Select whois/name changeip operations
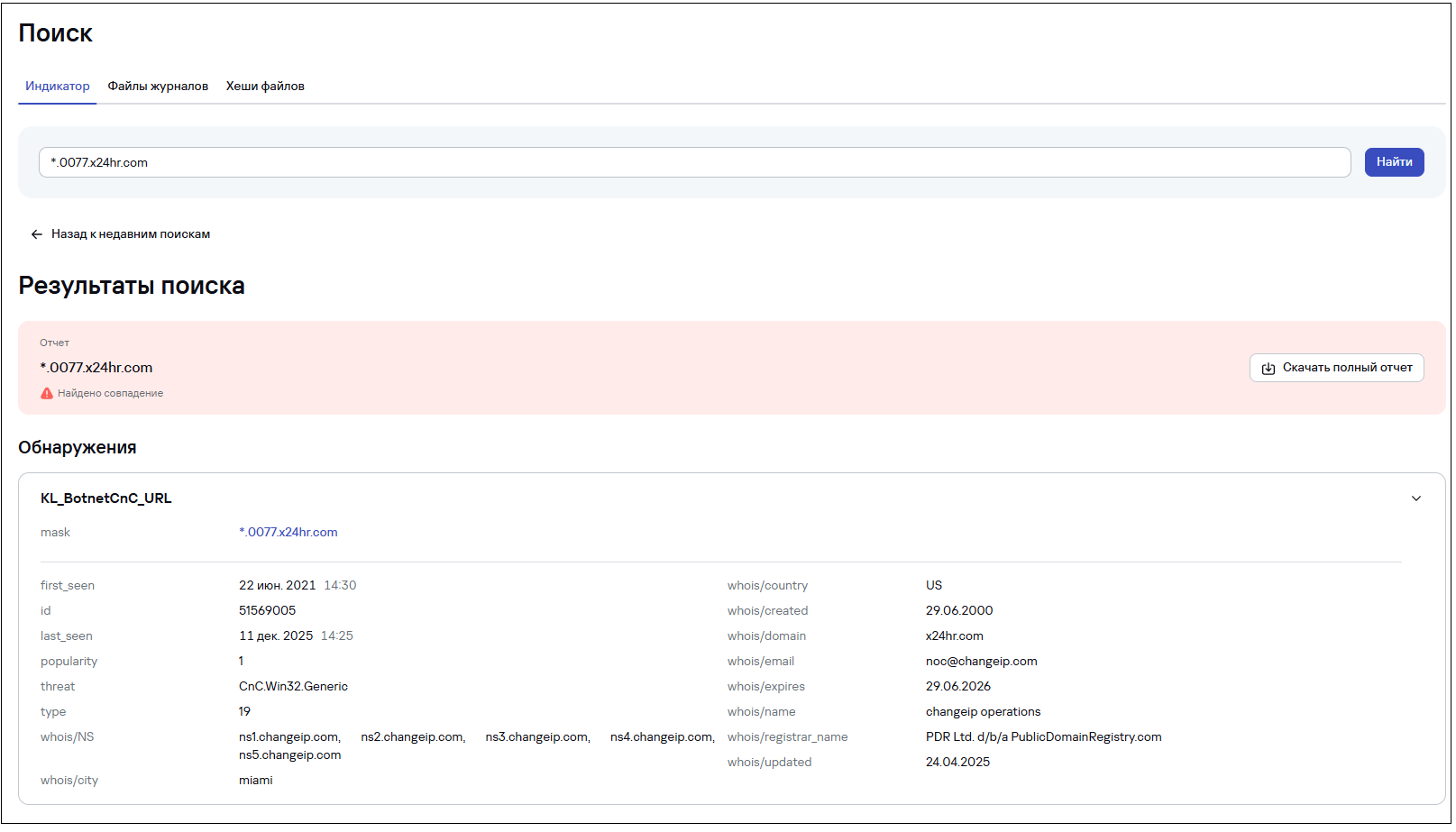 (x=984, y=712)
